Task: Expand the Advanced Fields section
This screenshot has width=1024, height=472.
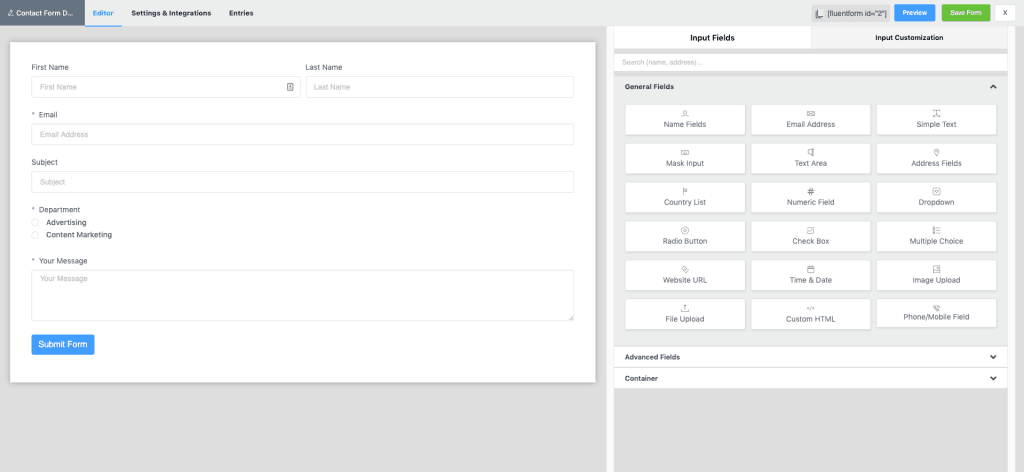Action: point(810,357)
